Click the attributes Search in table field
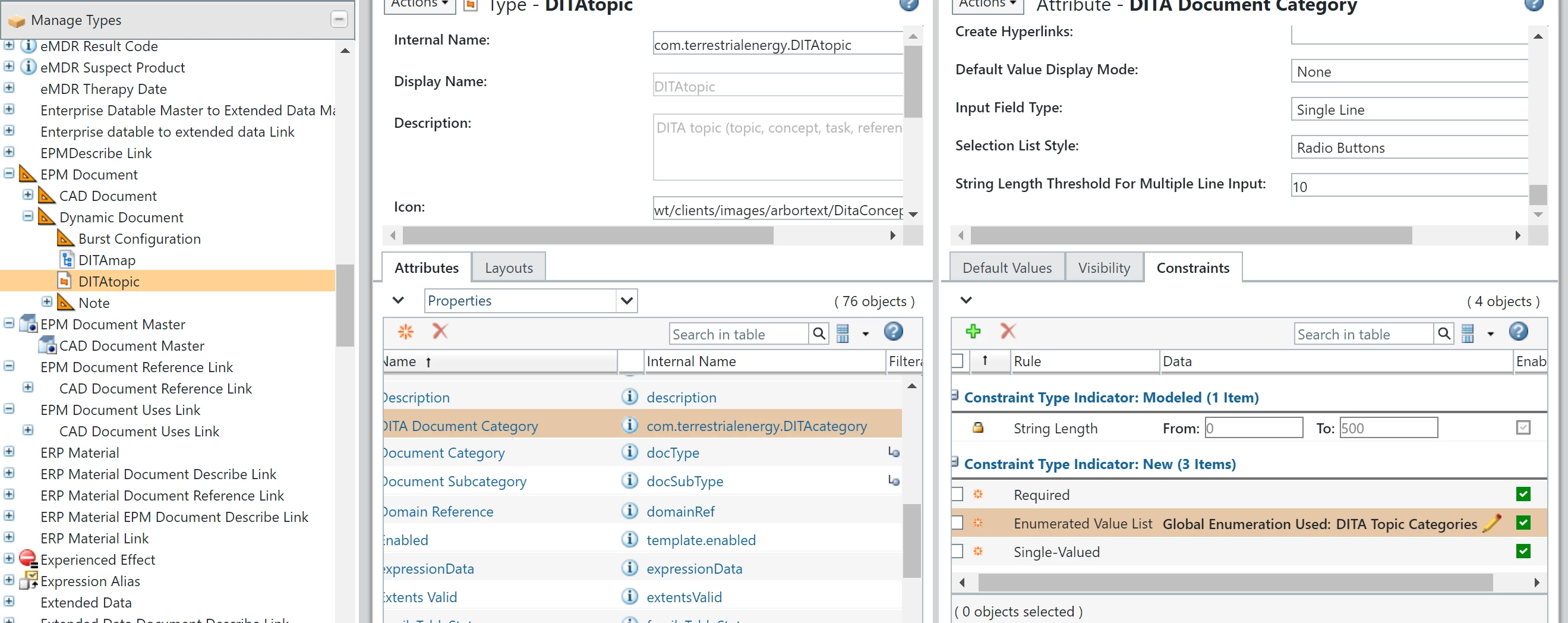Screen dimensions: 1568x623 [739, 334]
